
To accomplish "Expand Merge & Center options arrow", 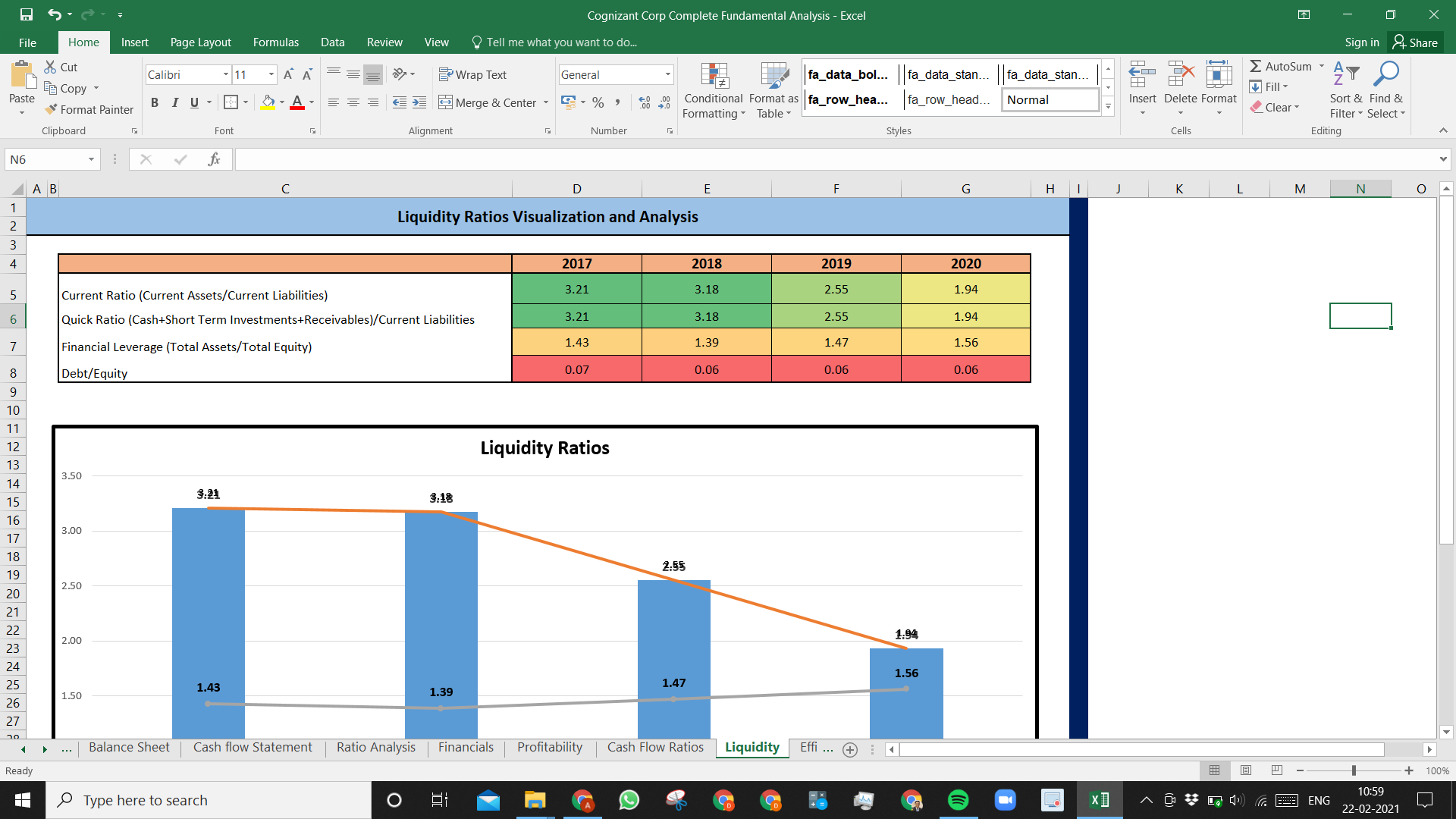I will [x=546, y=102].
